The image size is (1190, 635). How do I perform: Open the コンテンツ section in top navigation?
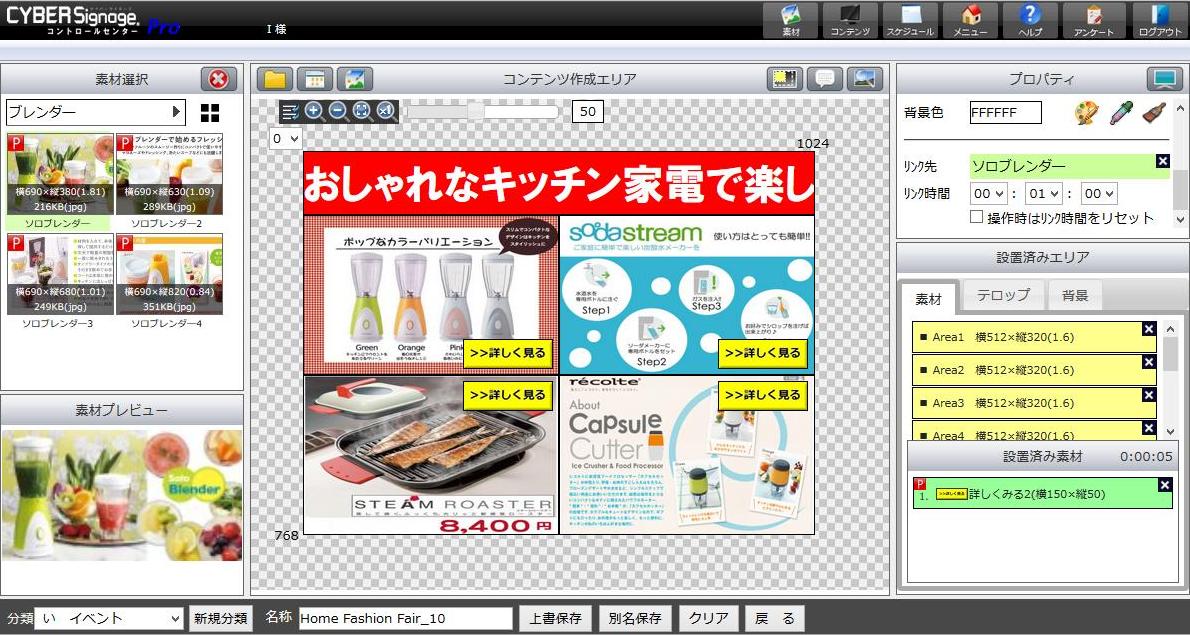[x=850, y=20]
